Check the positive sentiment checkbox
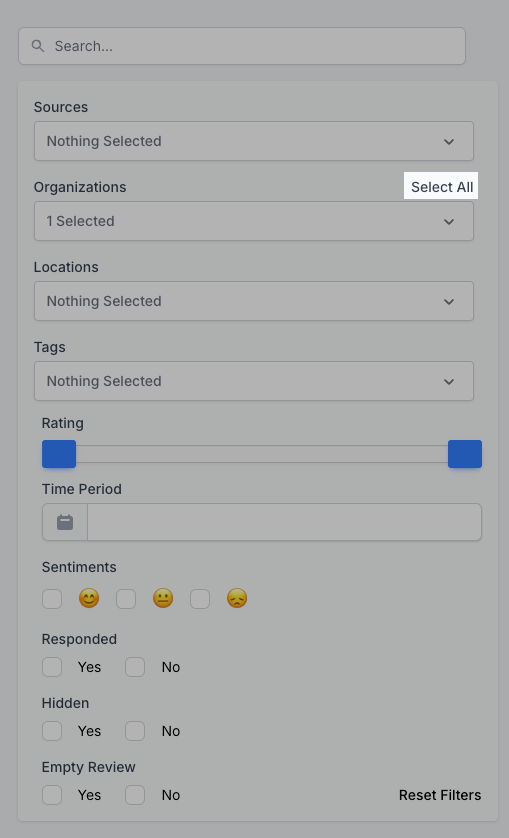 (52, 599)
